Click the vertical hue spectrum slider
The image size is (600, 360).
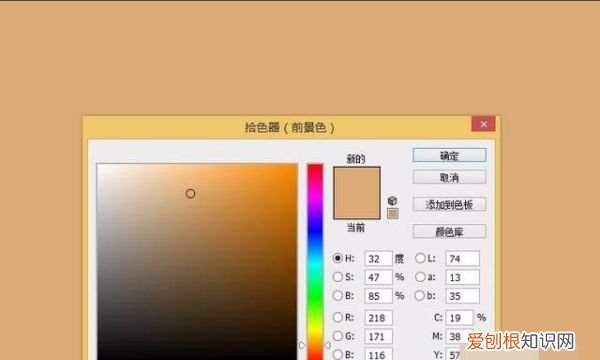(315, 262)
